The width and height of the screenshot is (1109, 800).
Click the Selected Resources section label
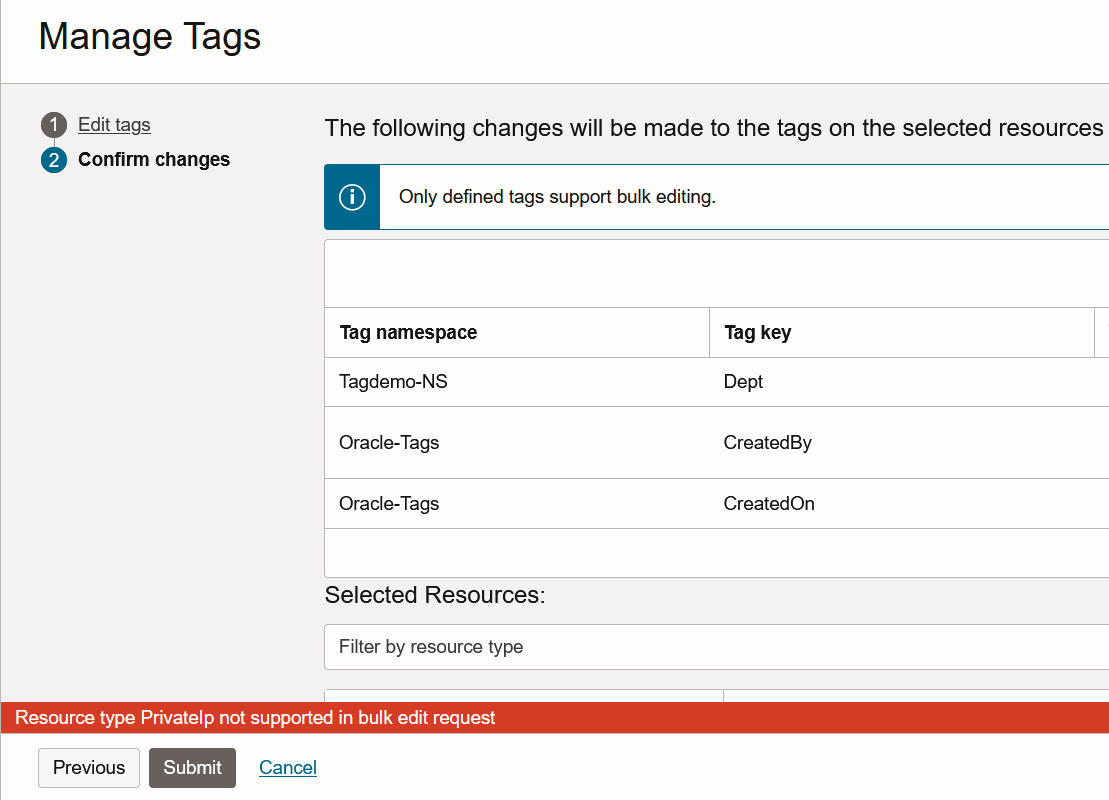point(435,594)
